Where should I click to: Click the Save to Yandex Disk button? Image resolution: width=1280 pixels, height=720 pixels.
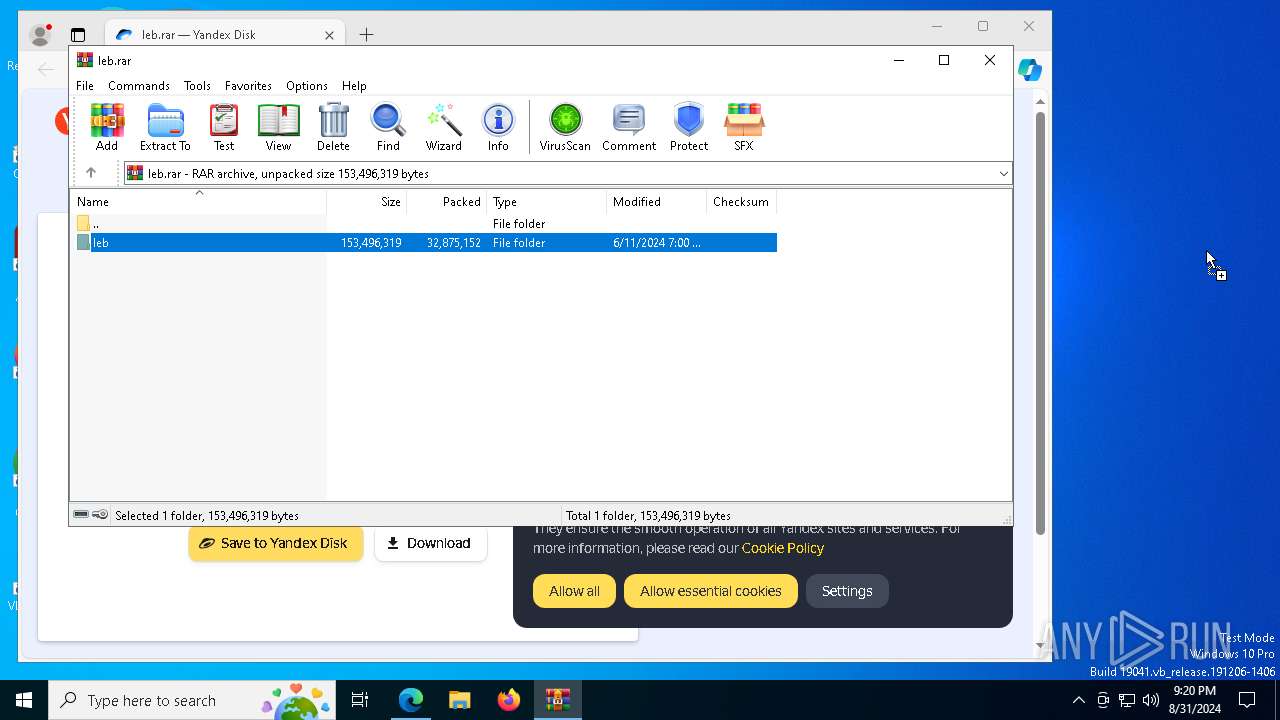275,543
